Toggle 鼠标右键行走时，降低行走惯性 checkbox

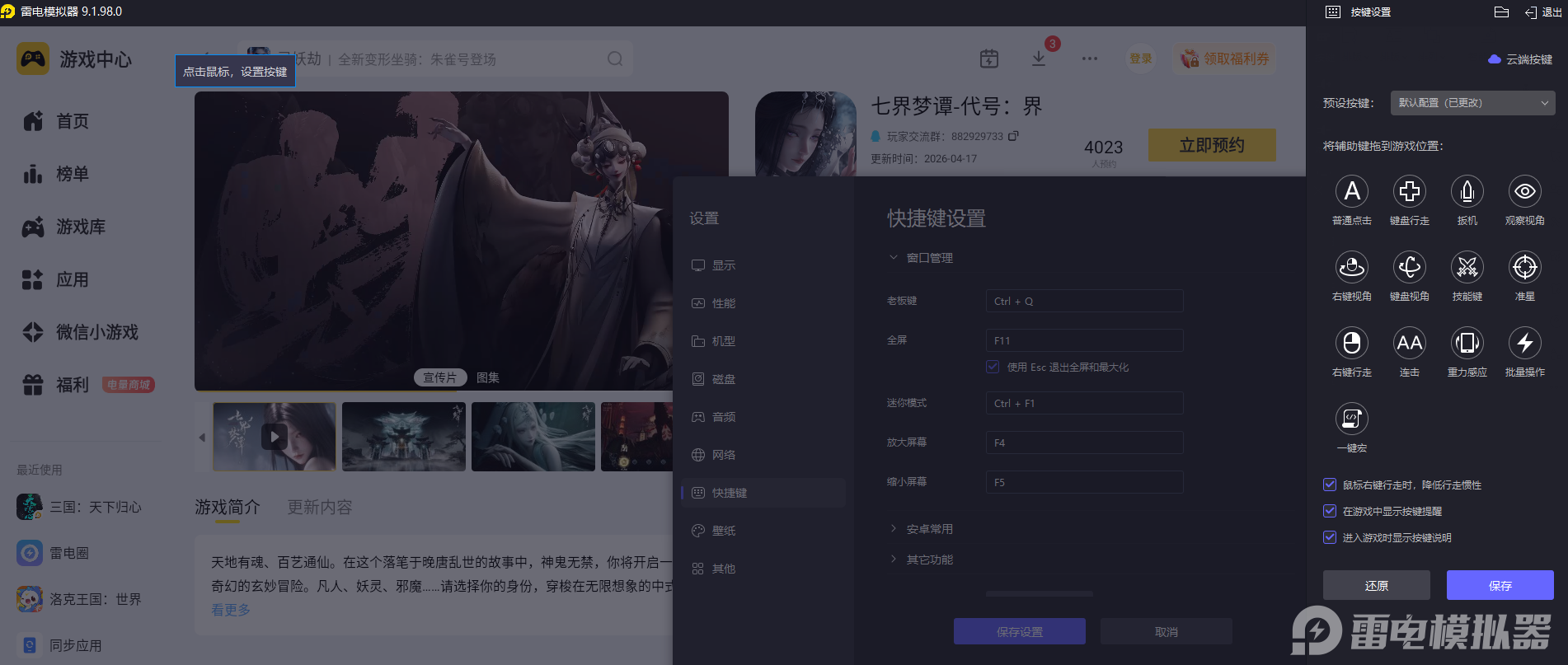1330,485
